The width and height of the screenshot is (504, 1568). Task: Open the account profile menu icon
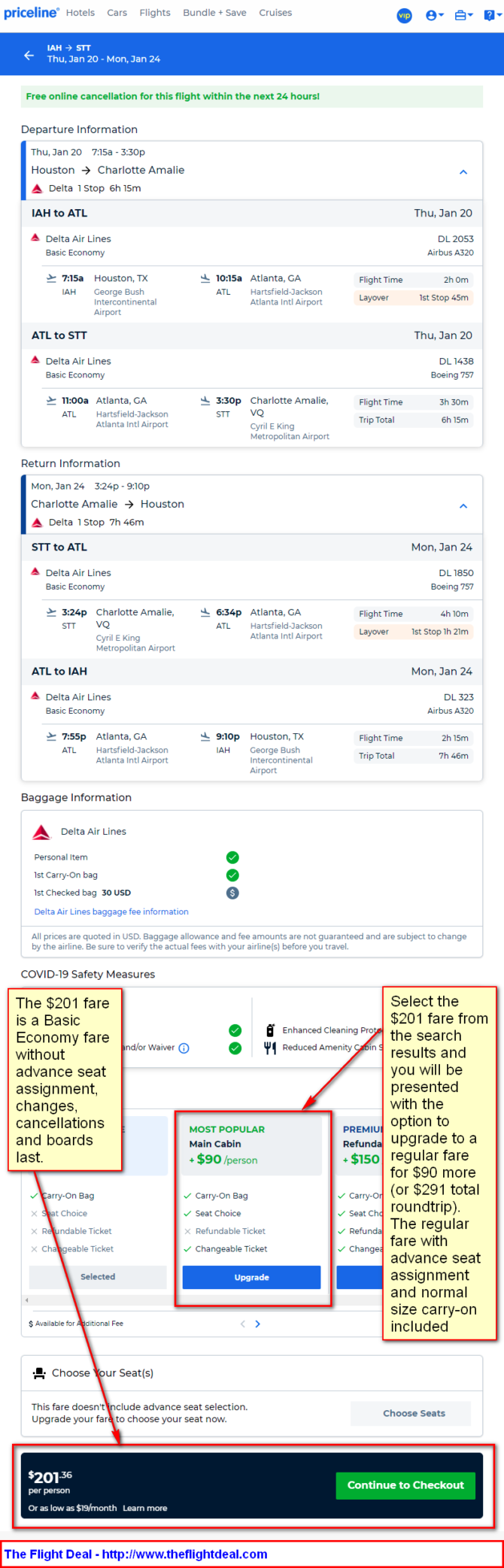tap(434, 15)
